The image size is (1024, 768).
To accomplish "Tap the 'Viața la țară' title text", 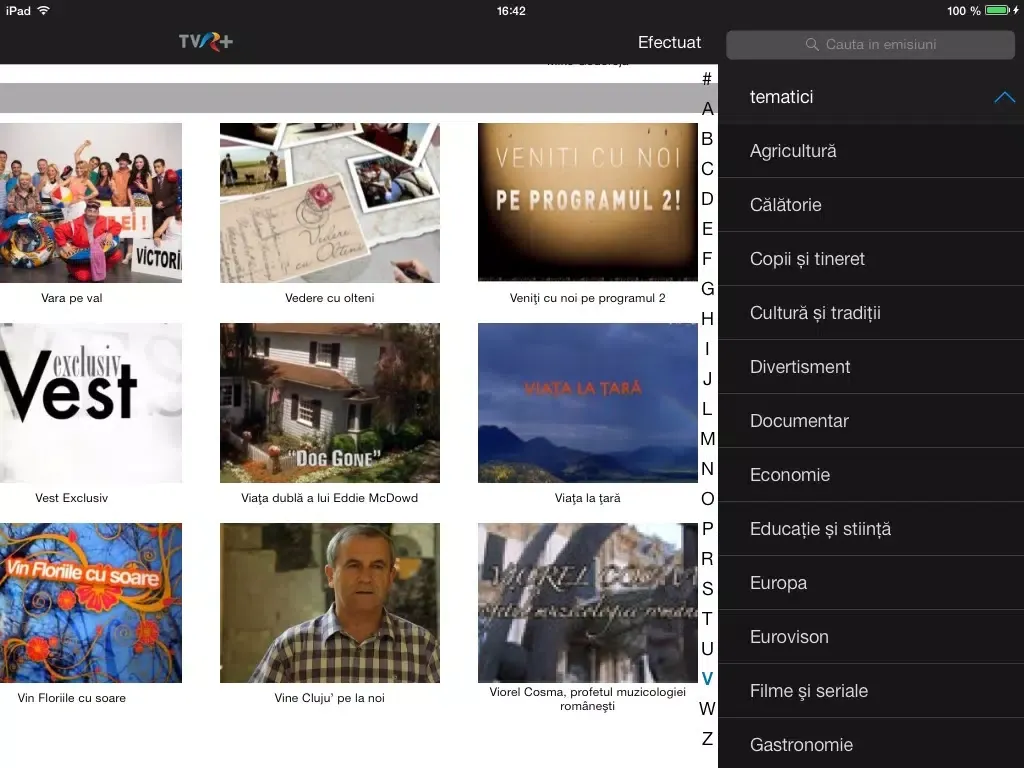I will tap(588, 498).
